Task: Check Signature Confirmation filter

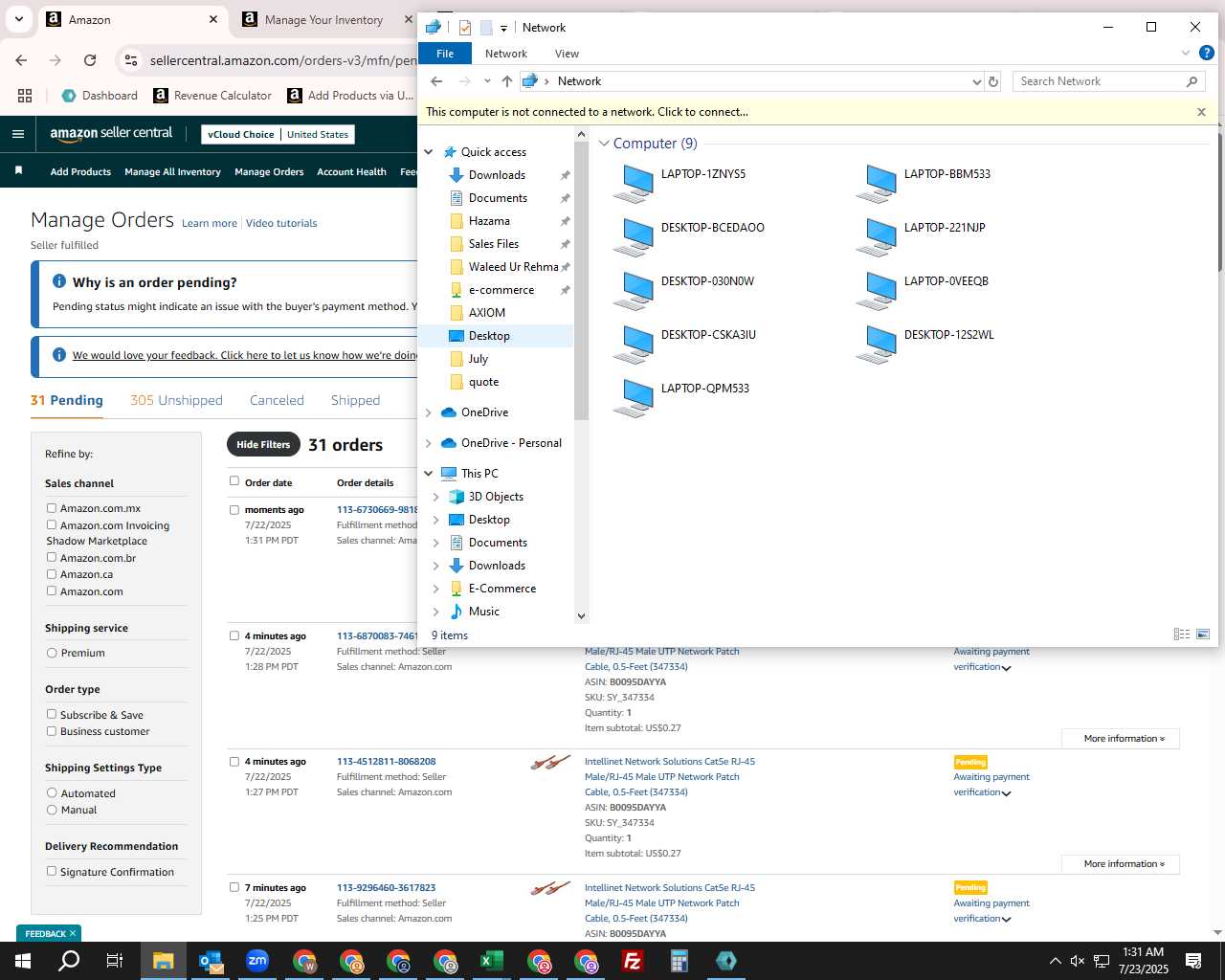Action: coord(52,871)
